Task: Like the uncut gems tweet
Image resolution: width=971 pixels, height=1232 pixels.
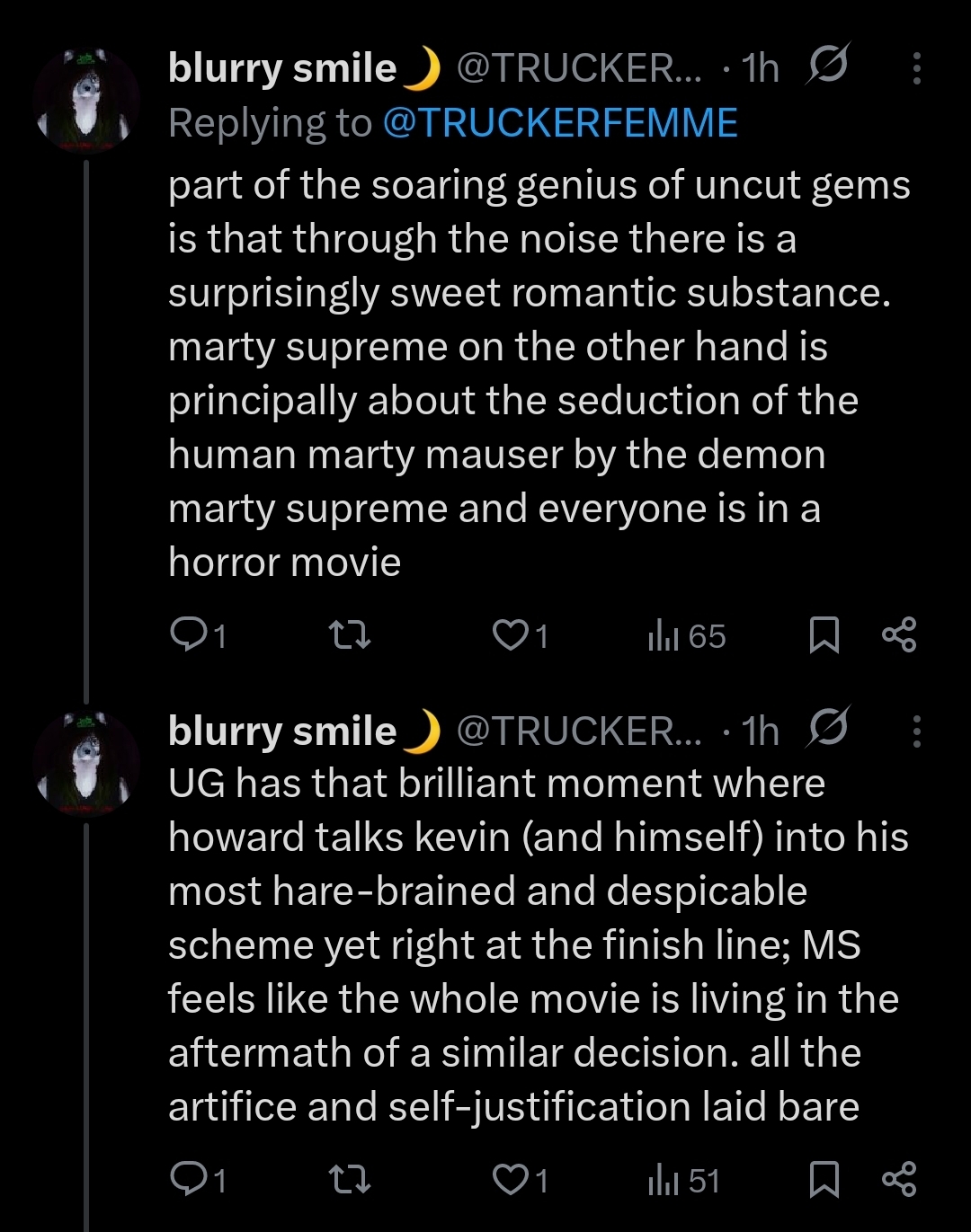Action: tap(511, 635)
